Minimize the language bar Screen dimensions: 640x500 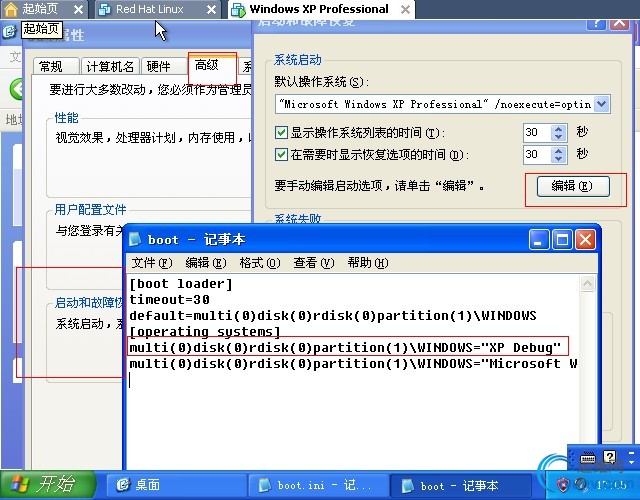pyautogui.click(x=631, y=453)
